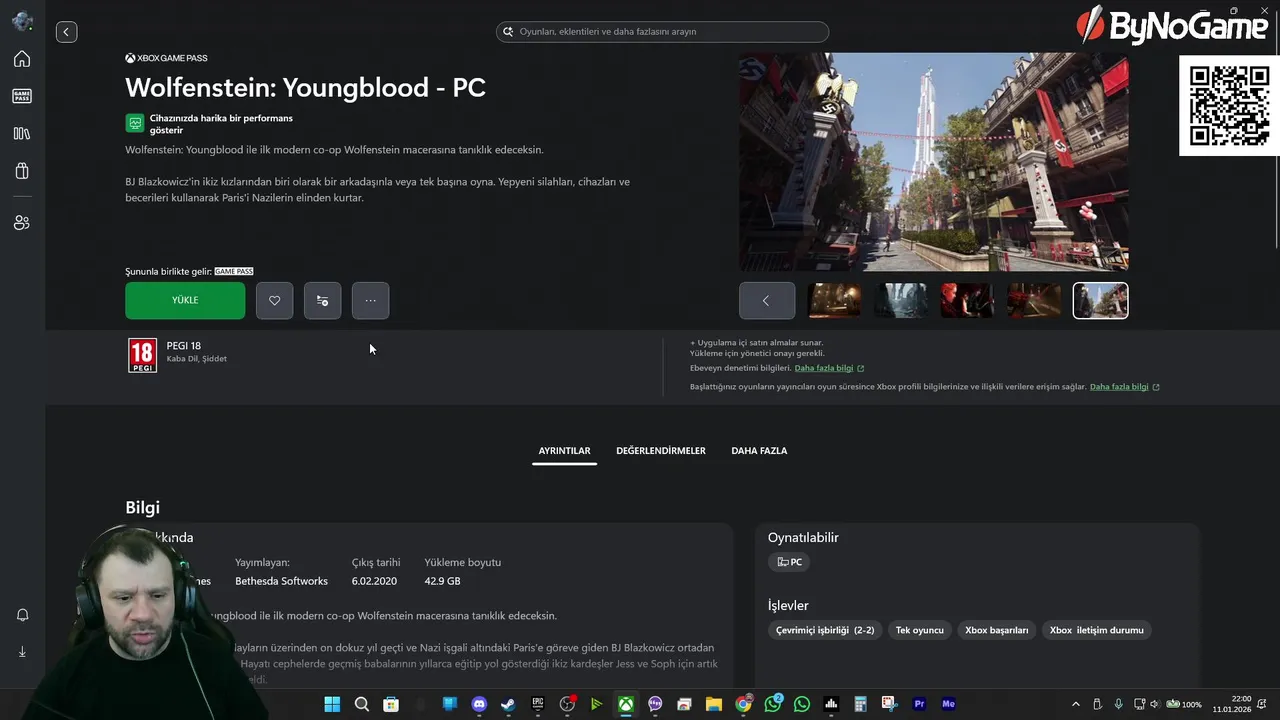This screenshot has height=720, width=1280.
Task: Click the PEGI 18 rating badge
Action: pos(142,355)
